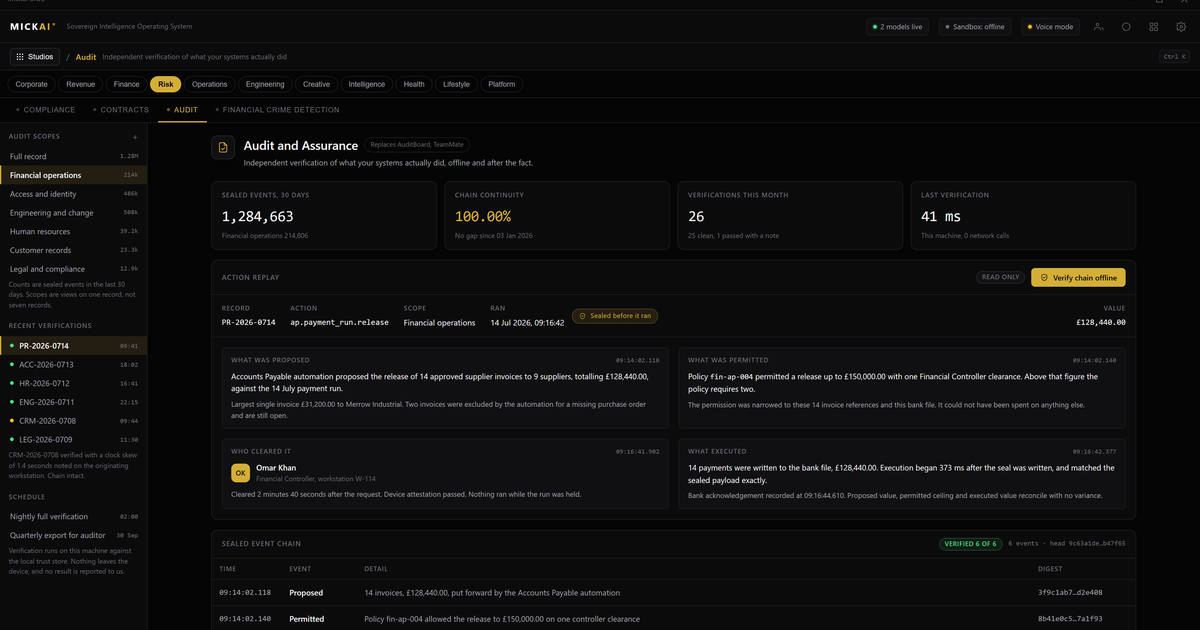Open the settings gear icon
1200x630 pixels.
click(1182, 27)
